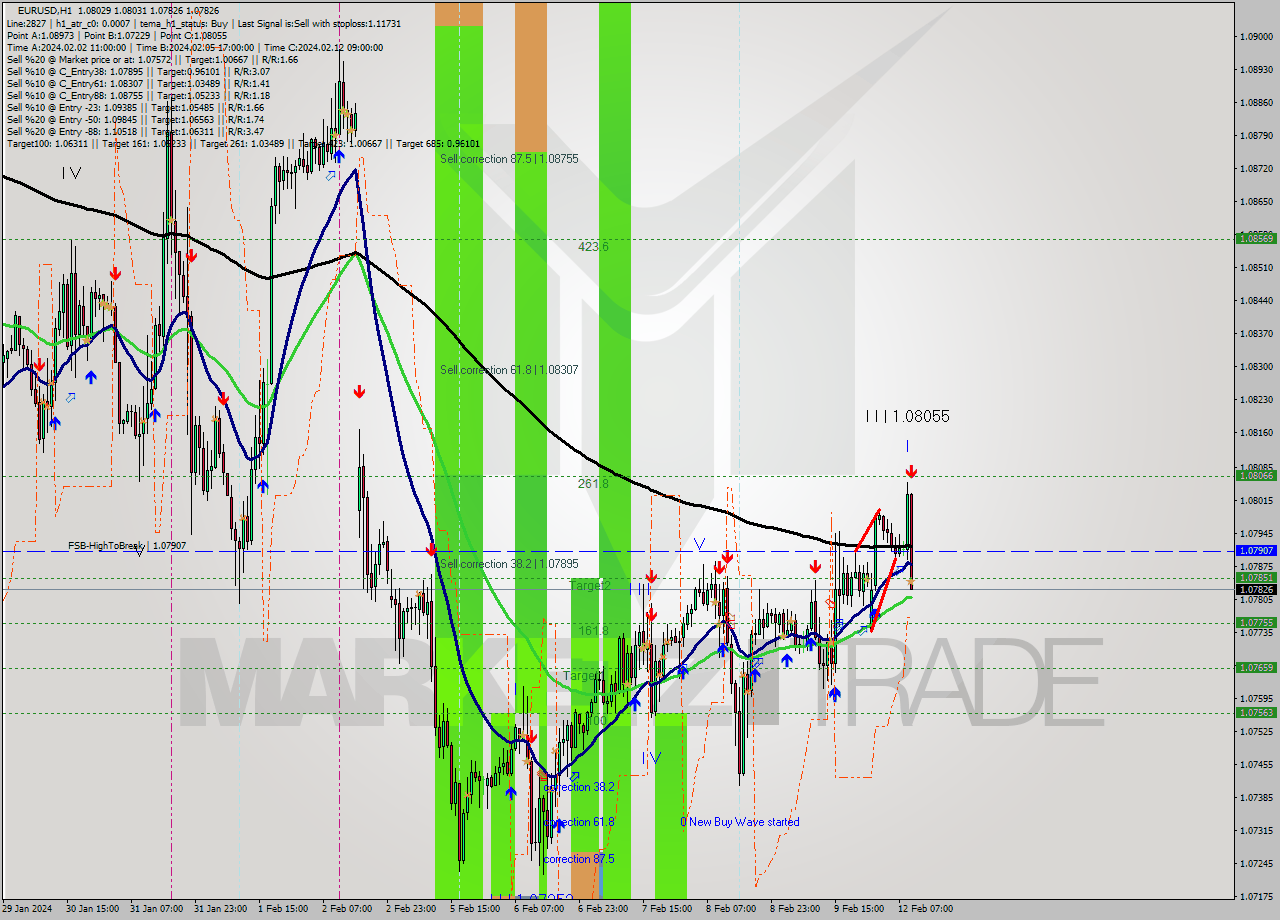Image resolution: width=1280 pixels, height=920 pixels.
Task: Click the 'Point A:1.08973' value
Action: [x=39, y=35]
